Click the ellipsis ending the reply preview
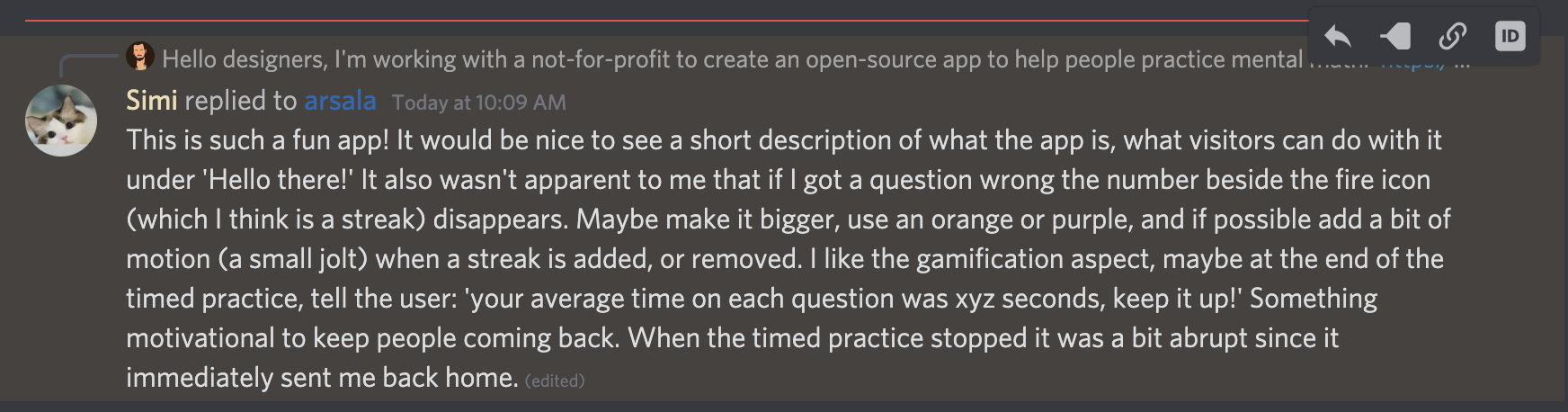The height and width of the screenshot is (412, 1568). (x=1462, y=63)
